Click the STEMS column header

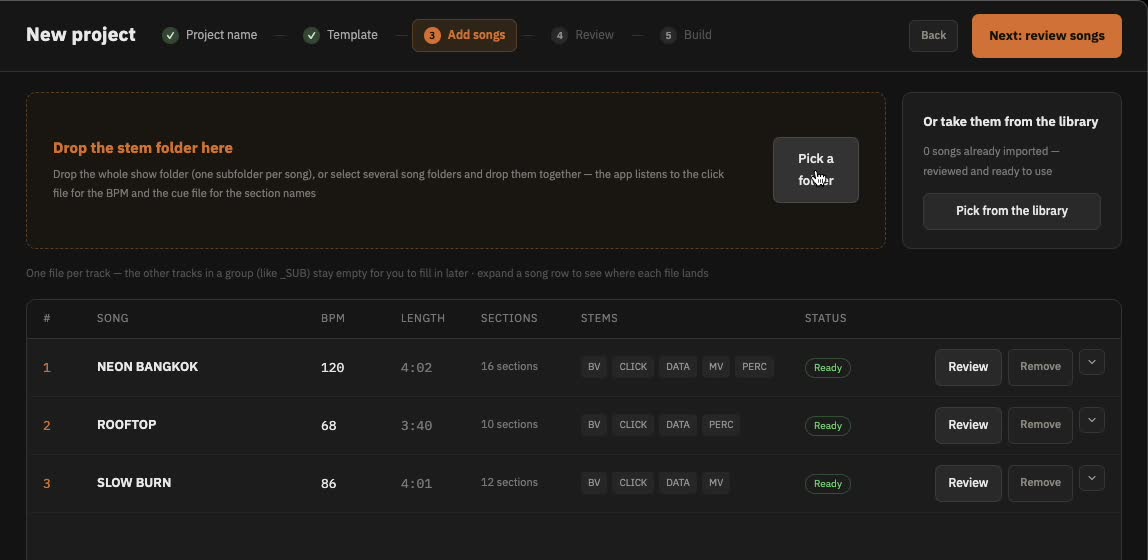(x=599, y=318)
